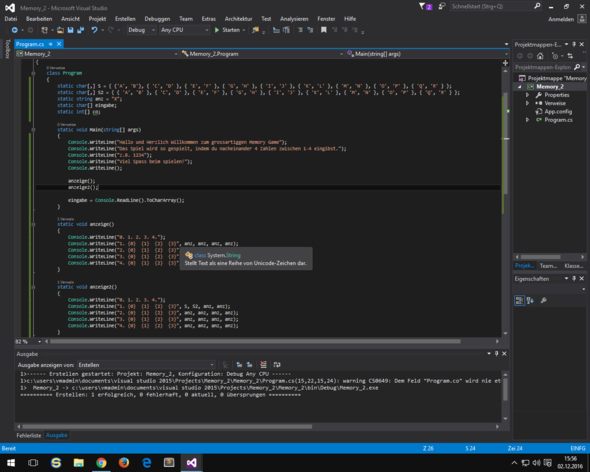This screenshot has height=472, width=590.
Task: Open the Ausgabe anzeigen von dropdown
Action: coord(146,365)
